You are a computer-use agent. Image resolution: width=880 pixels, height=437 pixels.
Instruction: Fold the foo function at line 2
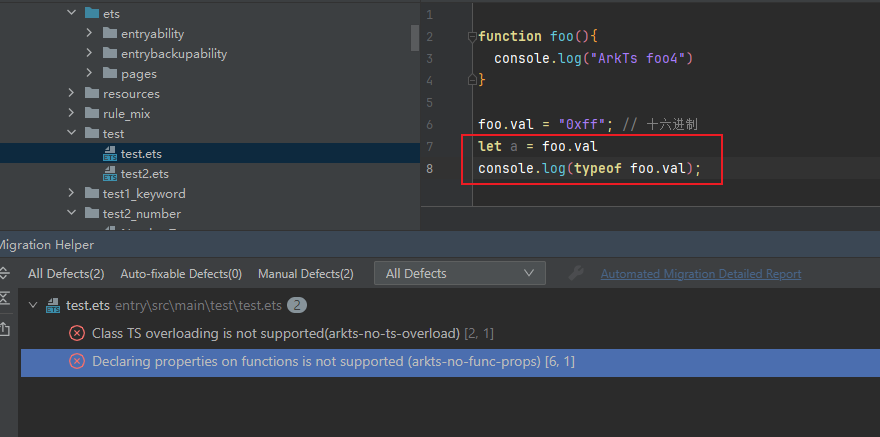tap(472, 37)
